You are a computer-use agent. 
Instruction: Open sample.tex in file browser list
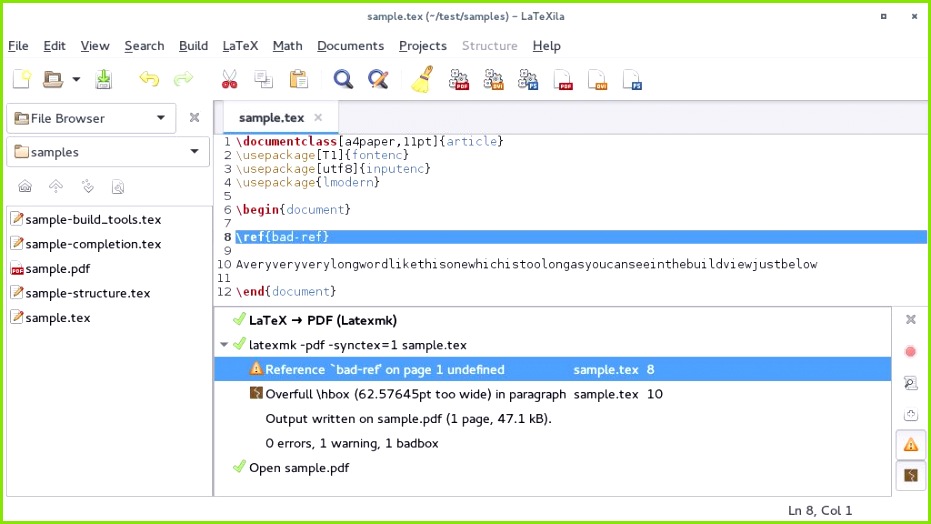click(50, 318)
